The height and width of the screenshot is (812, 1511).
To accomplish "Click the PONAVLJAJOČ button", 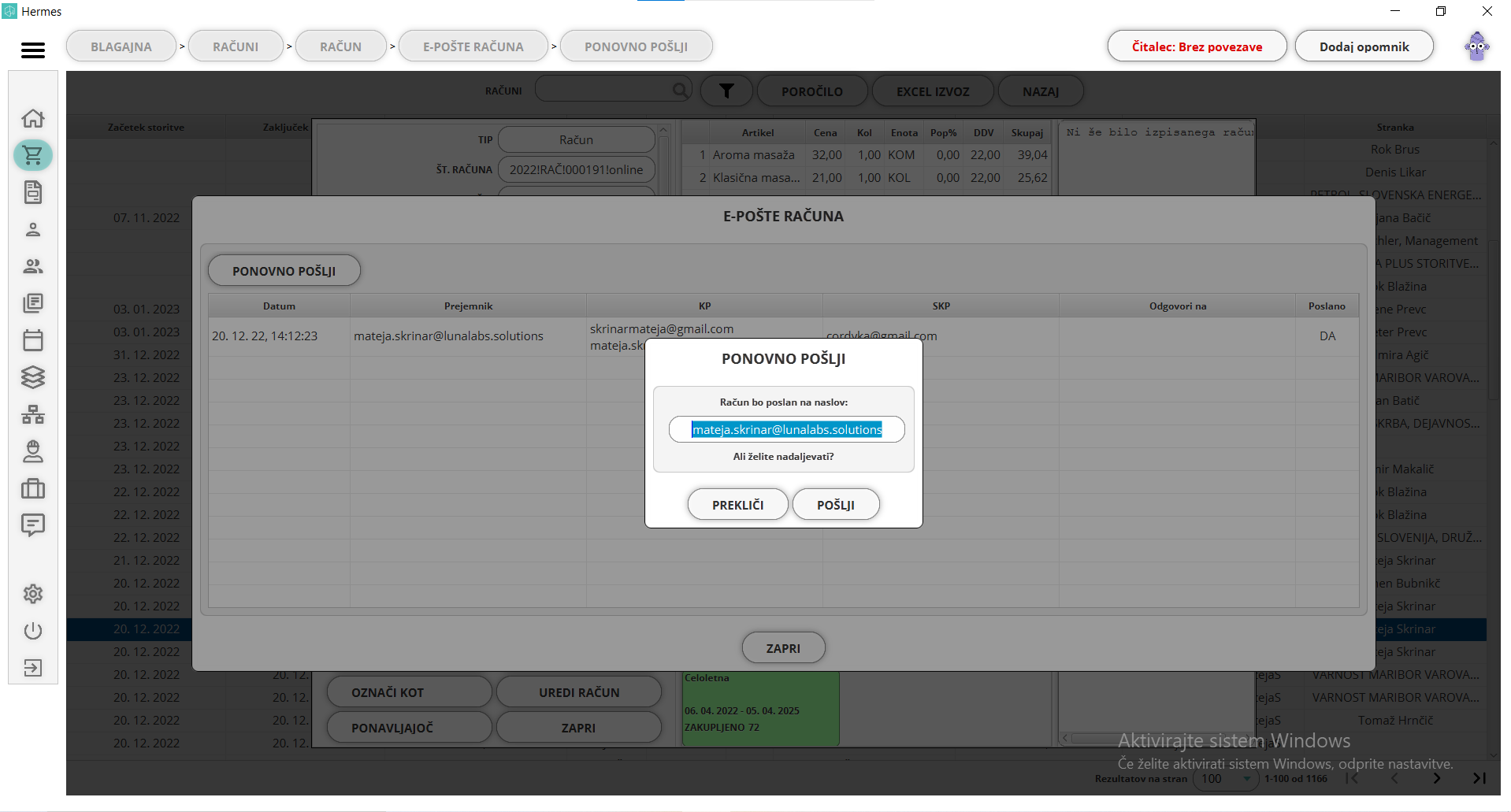I will point(410,728).
